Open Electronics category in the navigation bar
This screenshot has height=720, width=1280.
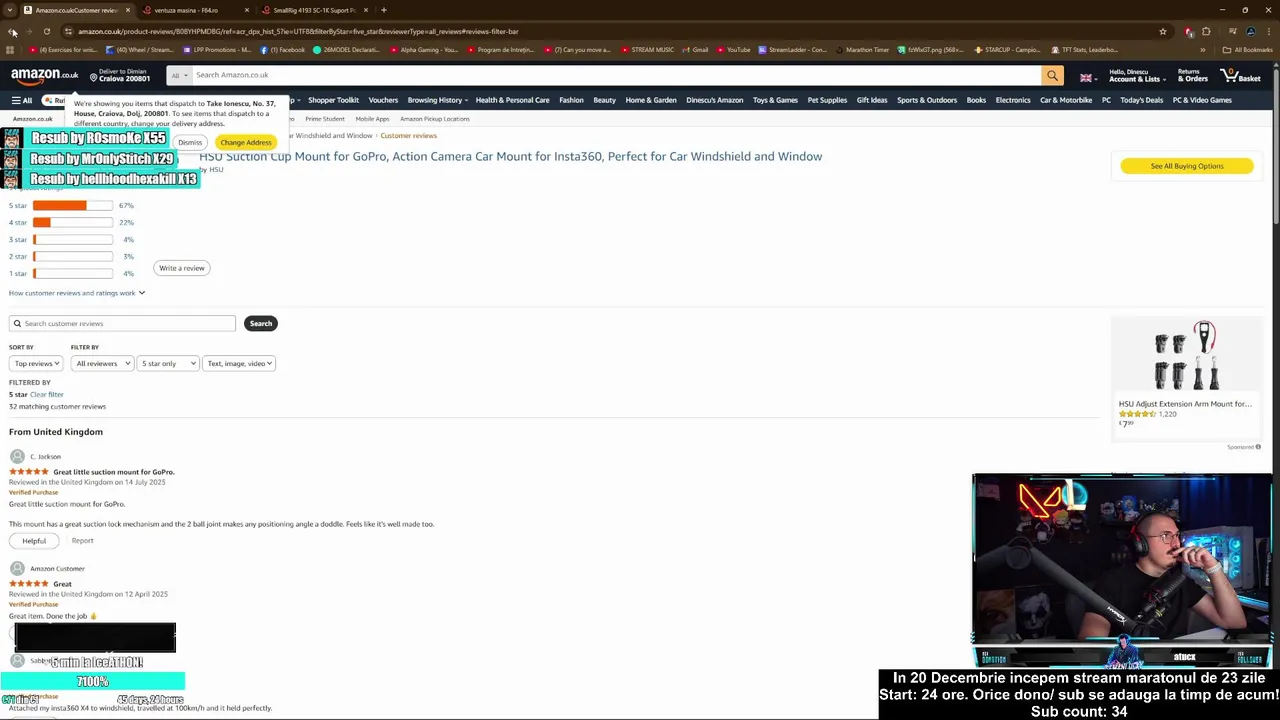[1012, 100]
